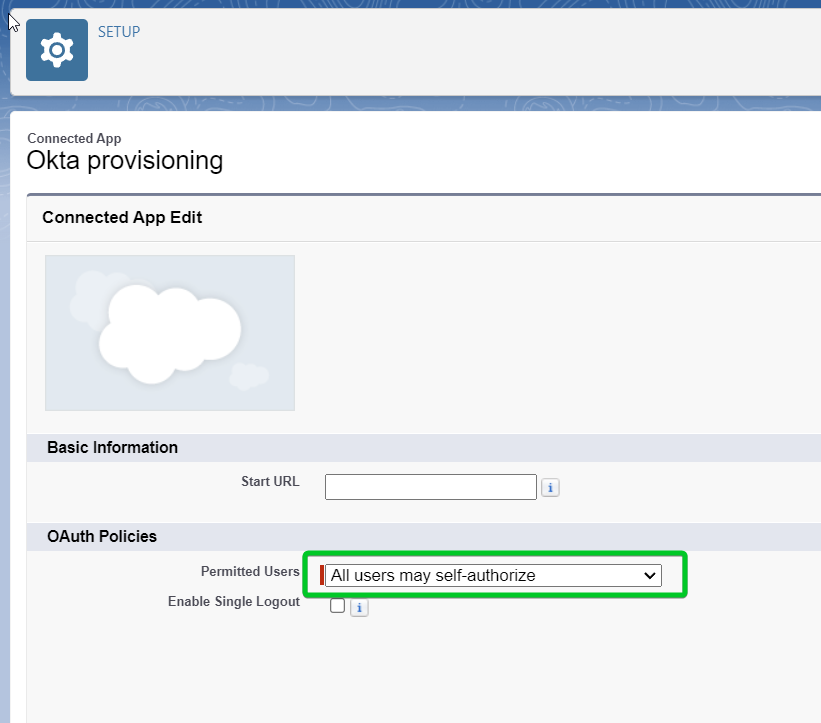
Task: Click the 'OAuth Policies' section header
Action: pyautogui.click(x=102, y=537)
